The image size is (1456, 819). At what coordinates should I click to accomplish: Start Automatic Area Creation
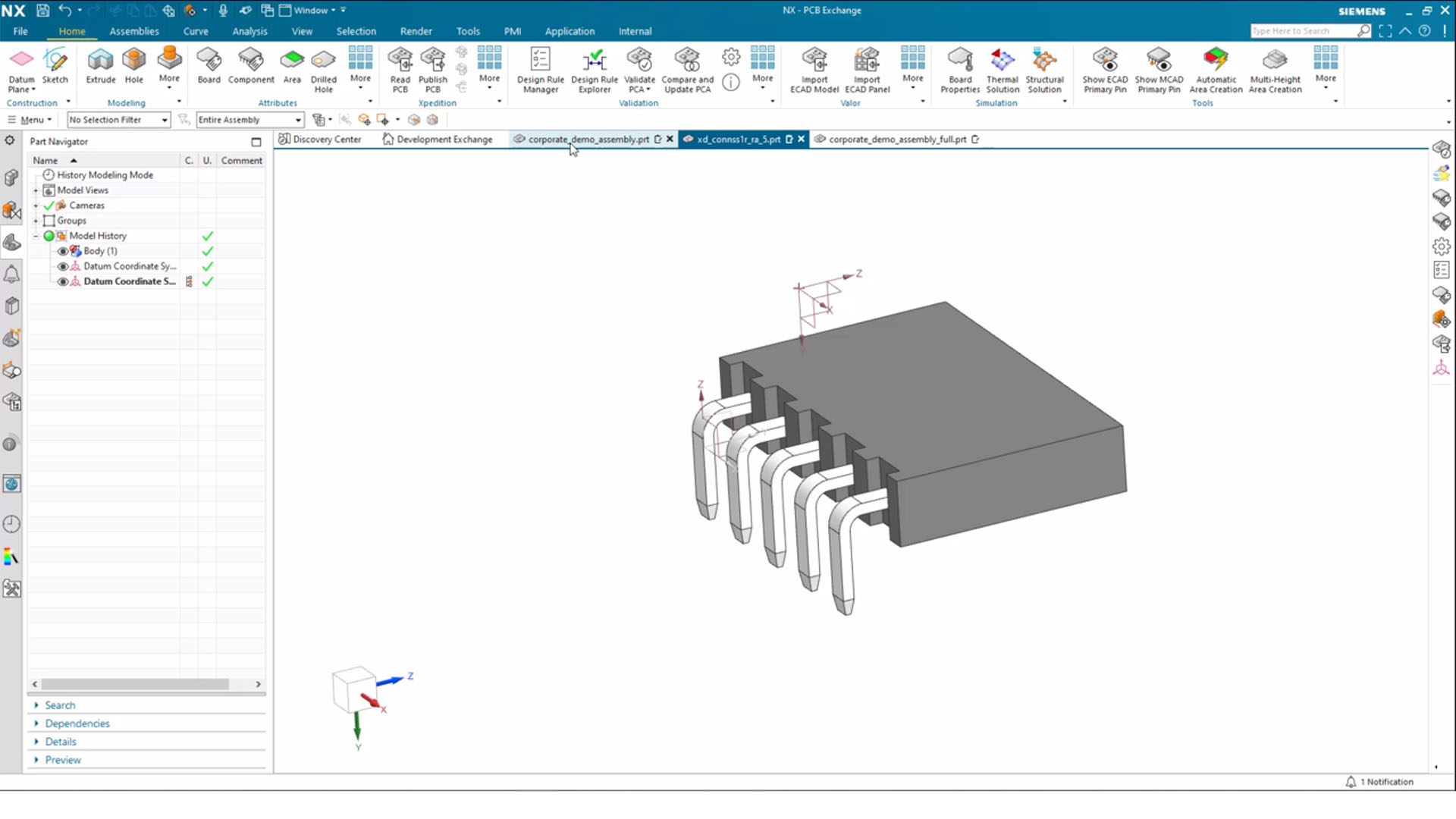[x=1216, y=68]
